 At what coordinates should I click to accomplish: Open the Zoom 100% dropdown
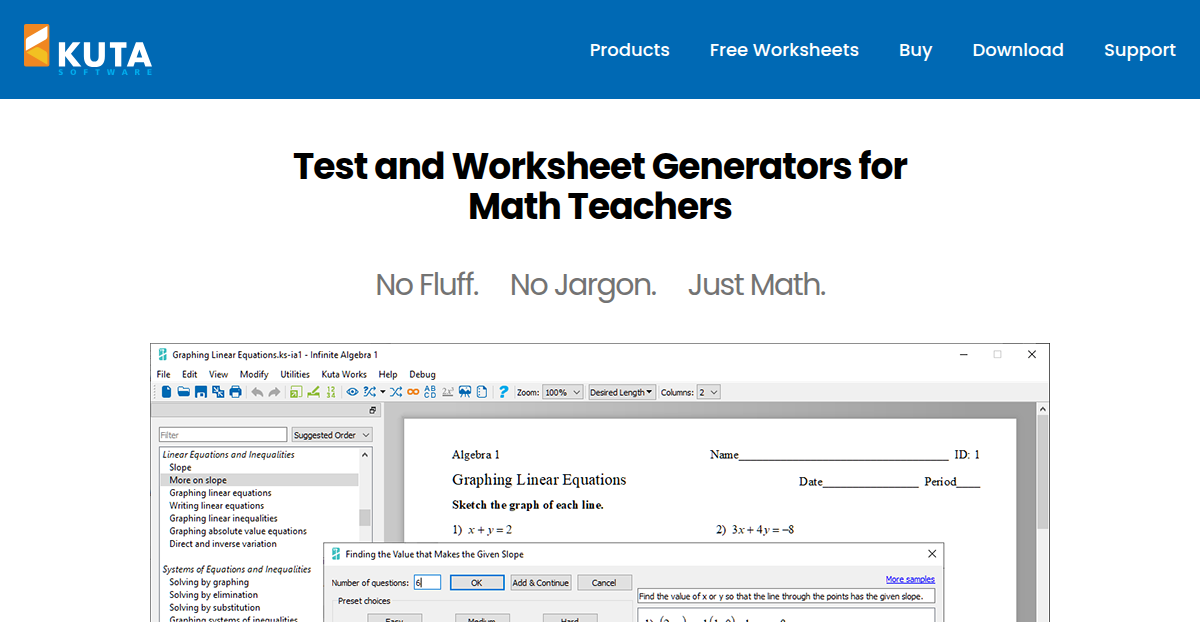click(562, 393)
